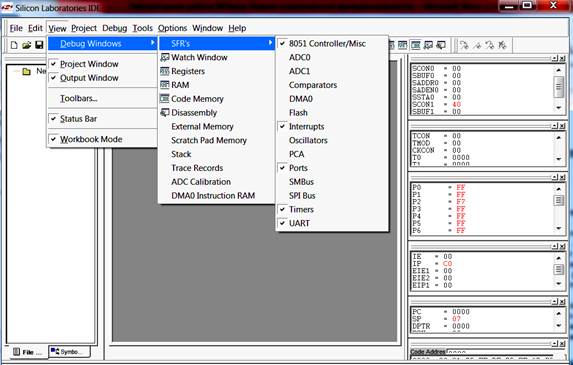Click scroll-down arrow in Ports P0 panel
Image resolution: width=573 pixels, height=365 pixels.
tap(558, 228)
